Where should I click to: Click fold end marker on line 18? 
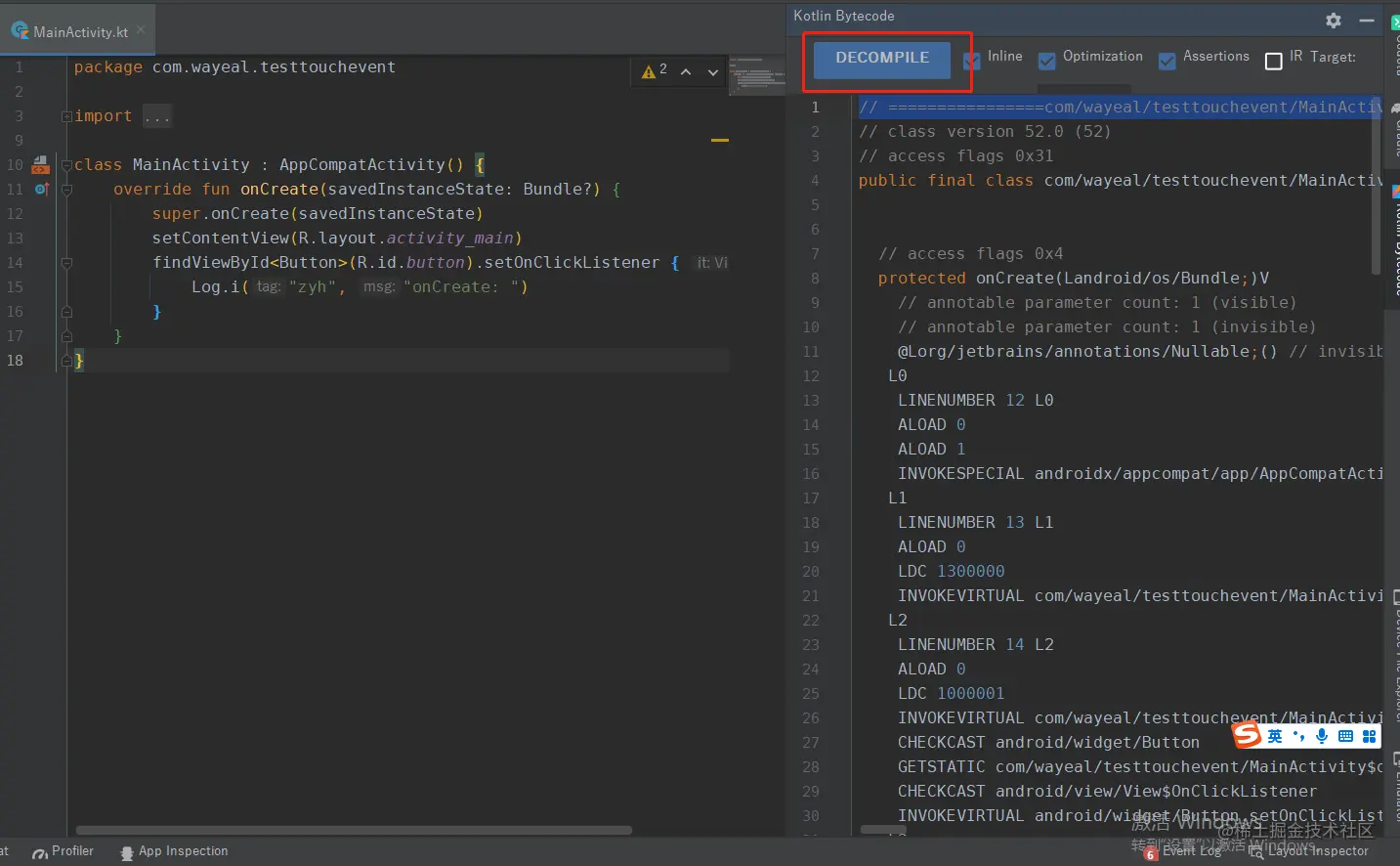pos(66,361)
